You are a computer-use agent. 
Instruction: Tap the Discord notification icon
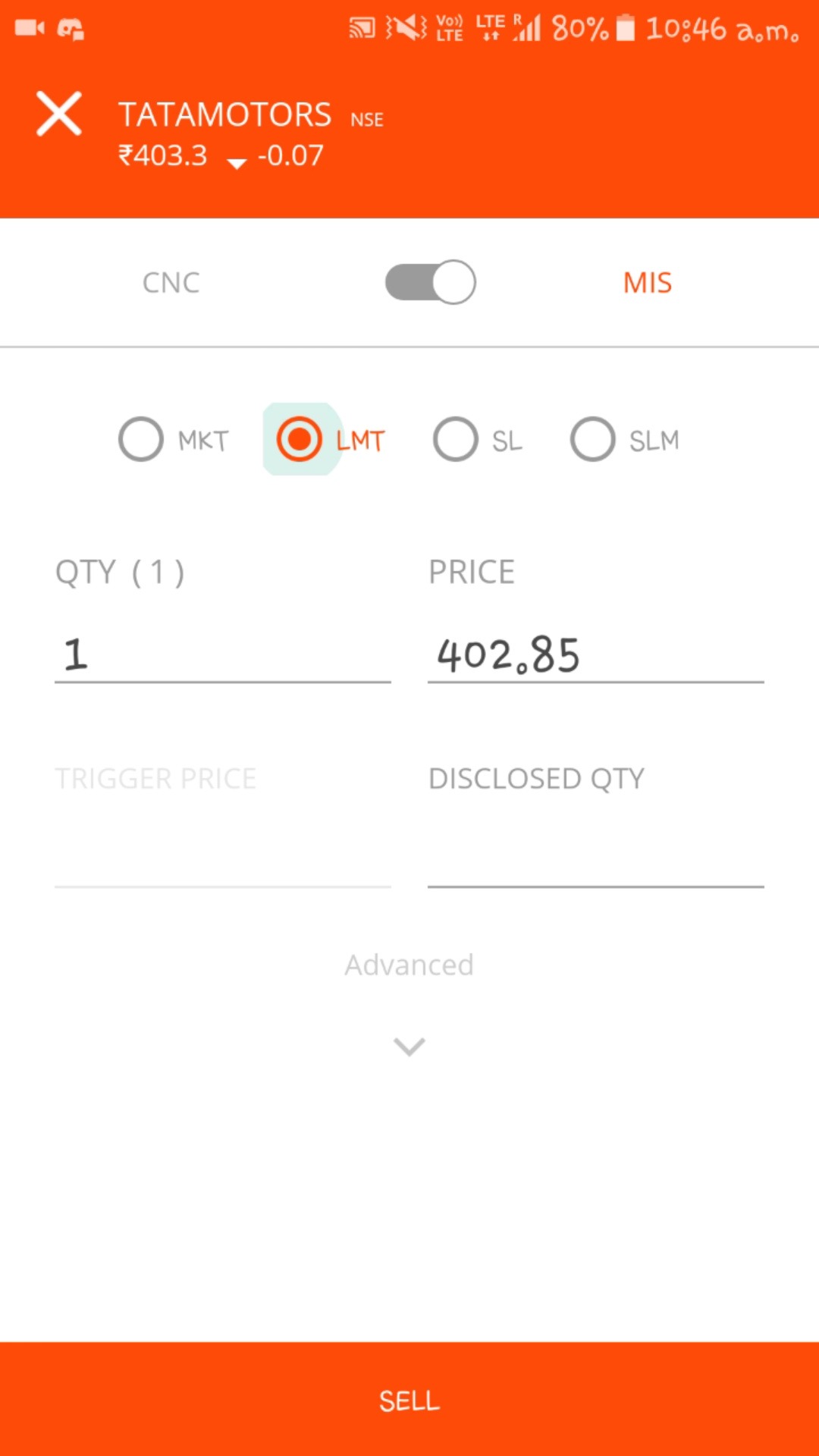click(71, 29)
